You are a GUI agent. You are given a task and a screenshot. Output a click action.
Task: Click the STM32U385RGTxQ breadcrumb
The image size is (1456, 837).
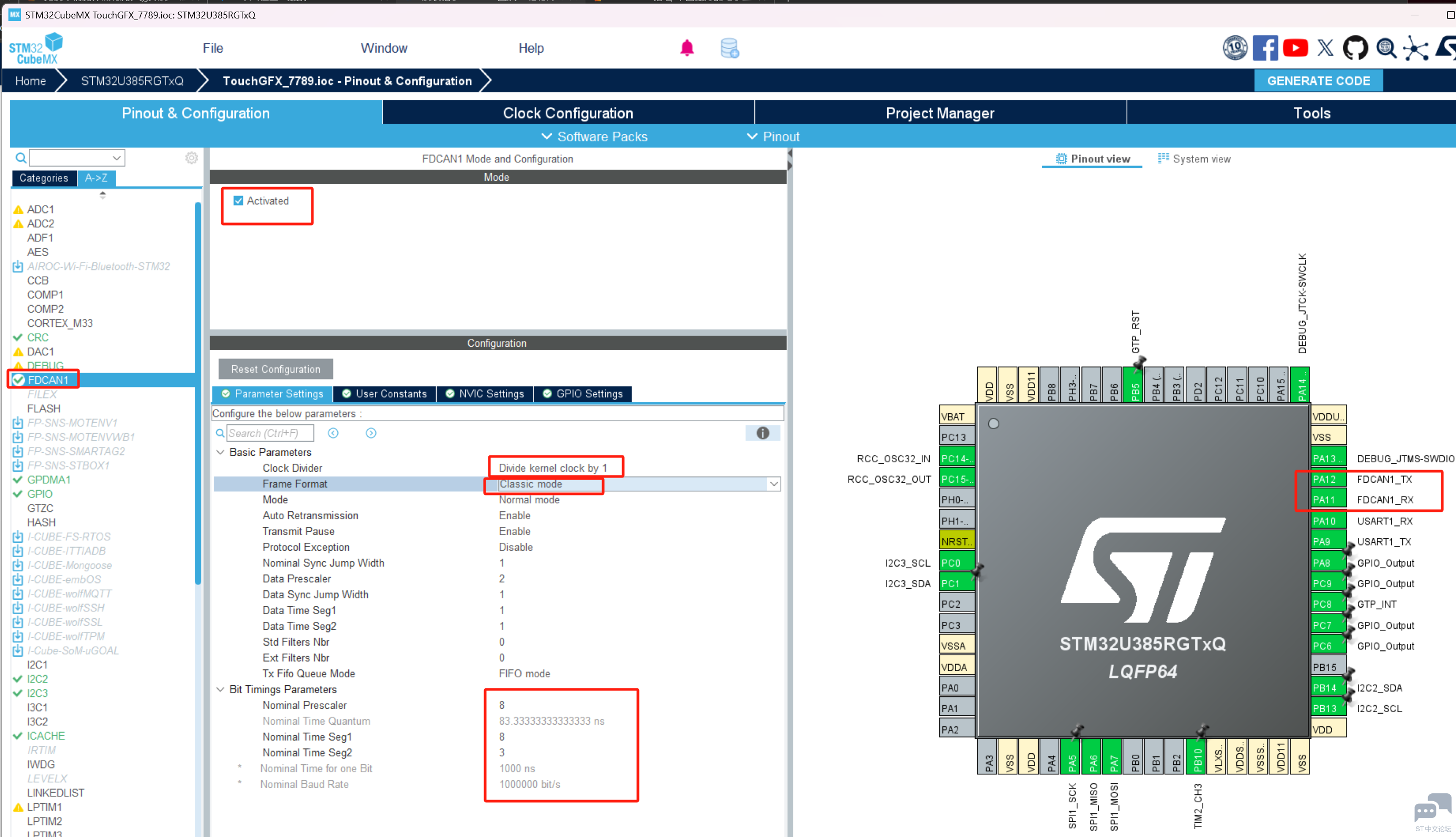tap(132, 81)
